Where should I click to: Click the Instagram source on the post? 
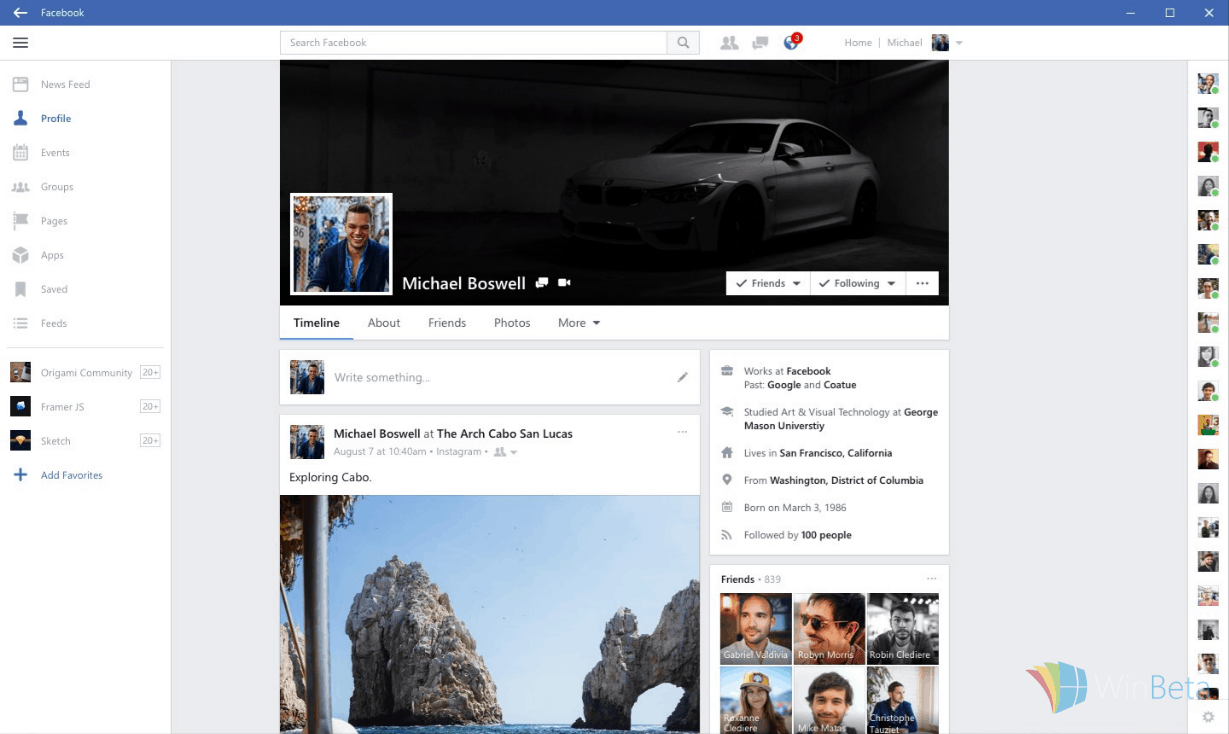[x=459, y=452]
